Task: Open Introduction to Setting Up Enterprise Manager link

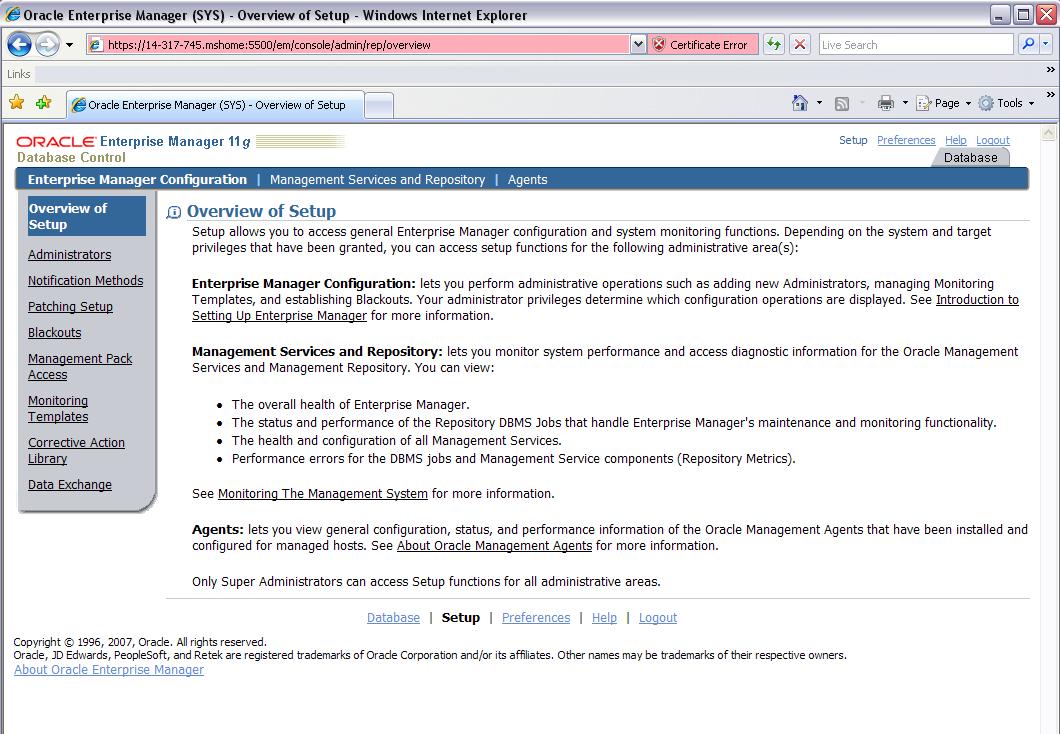Action: [977, 299]
